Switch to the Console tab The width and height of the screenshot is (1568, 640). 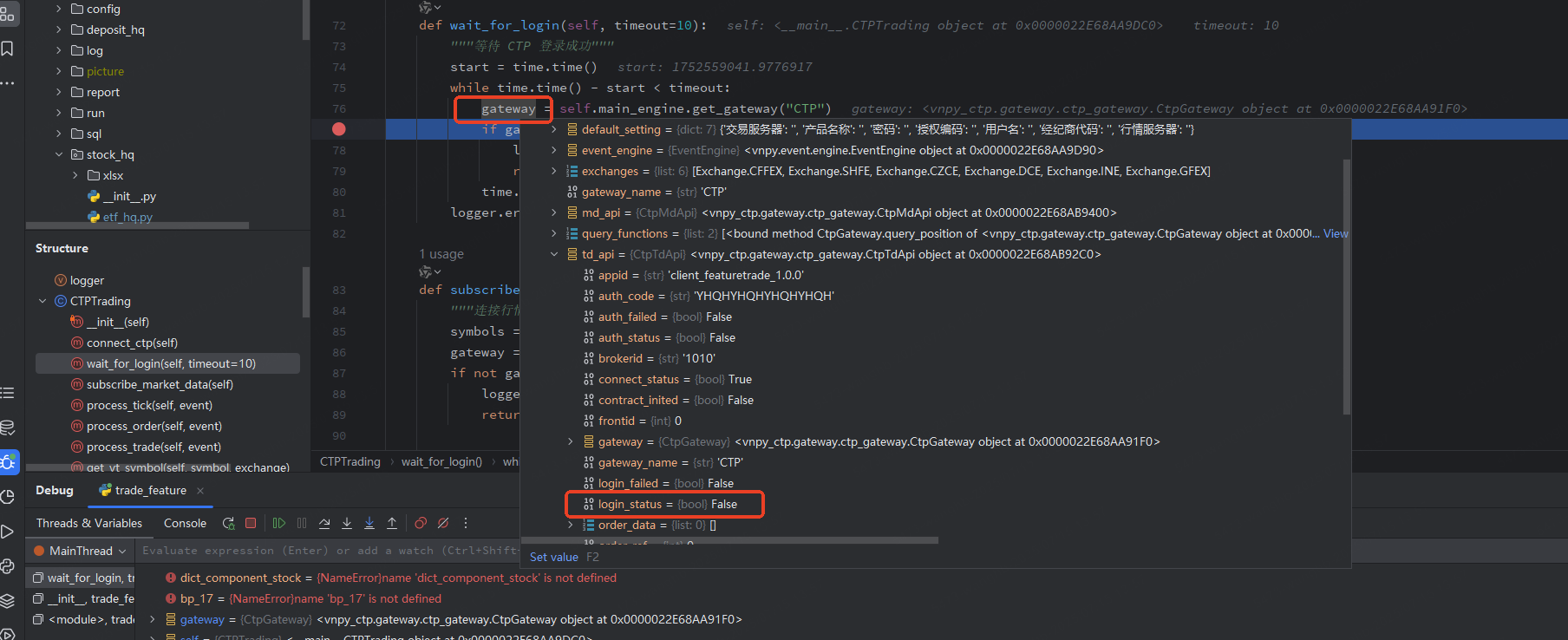(185, 523)
